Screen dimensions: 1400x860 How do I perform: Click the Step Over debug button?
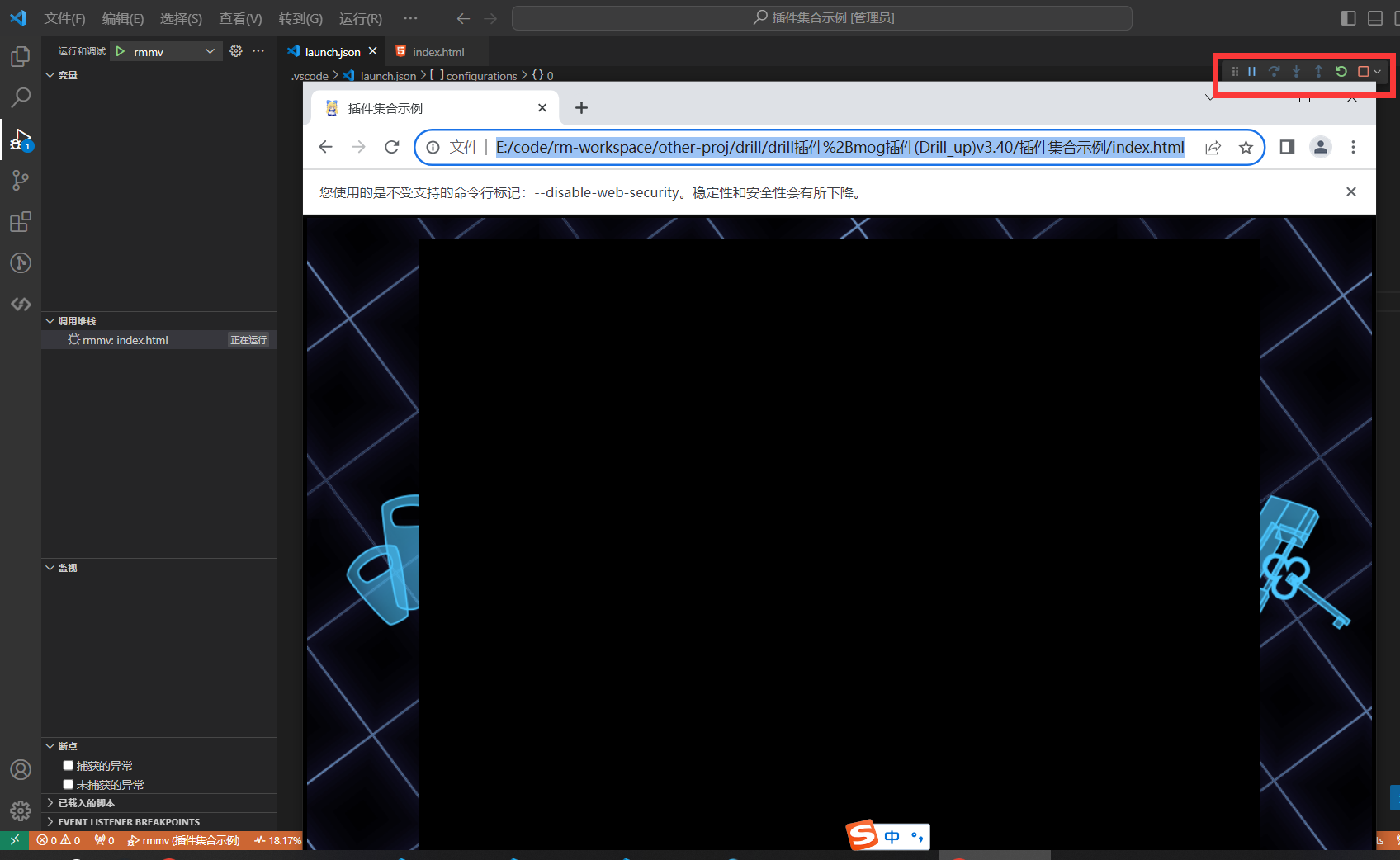pos(1275,72)
